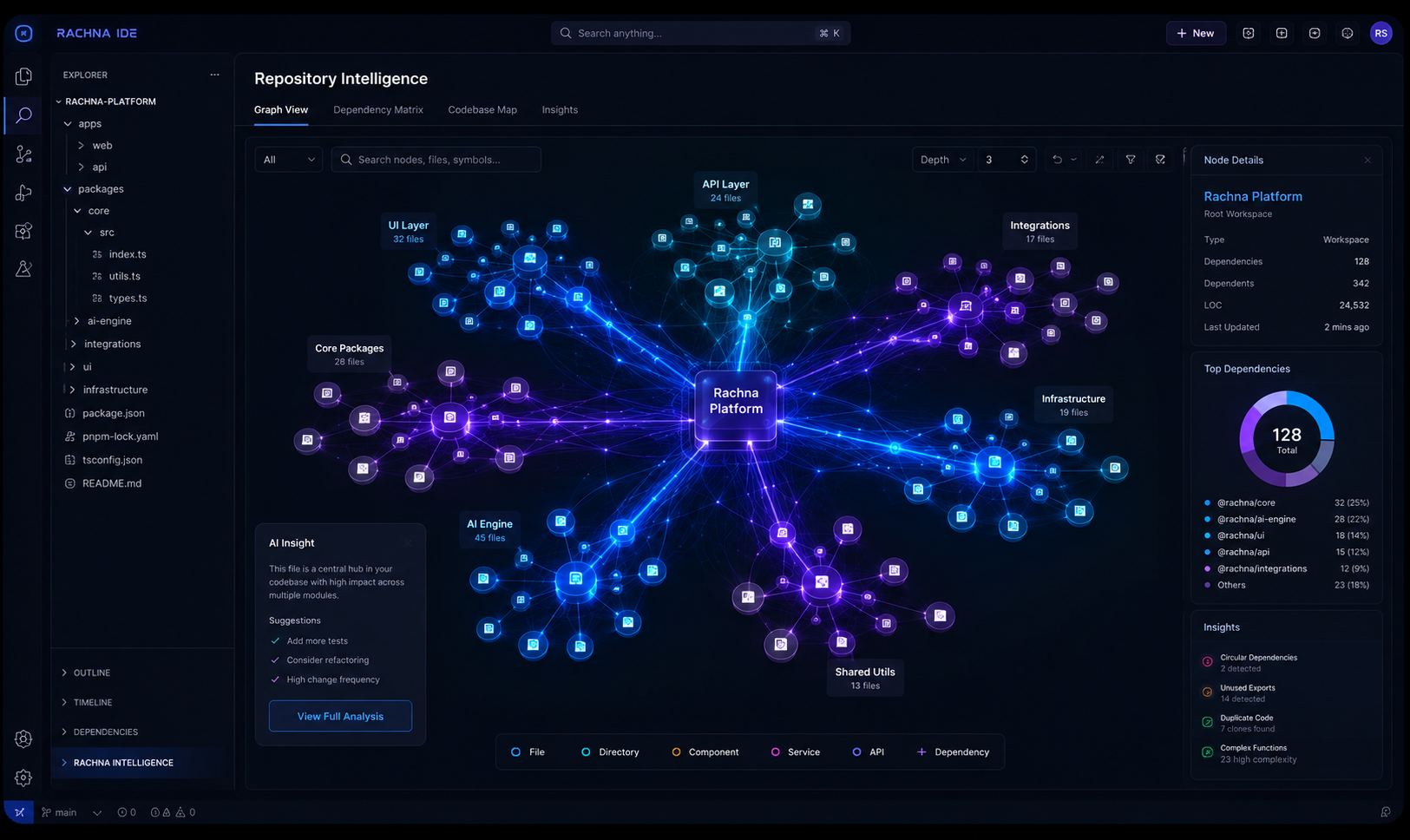The width and height of the screenshot is (1410, 840).
Task: Click the Rachna IDE logo icon
Action: 23,33
